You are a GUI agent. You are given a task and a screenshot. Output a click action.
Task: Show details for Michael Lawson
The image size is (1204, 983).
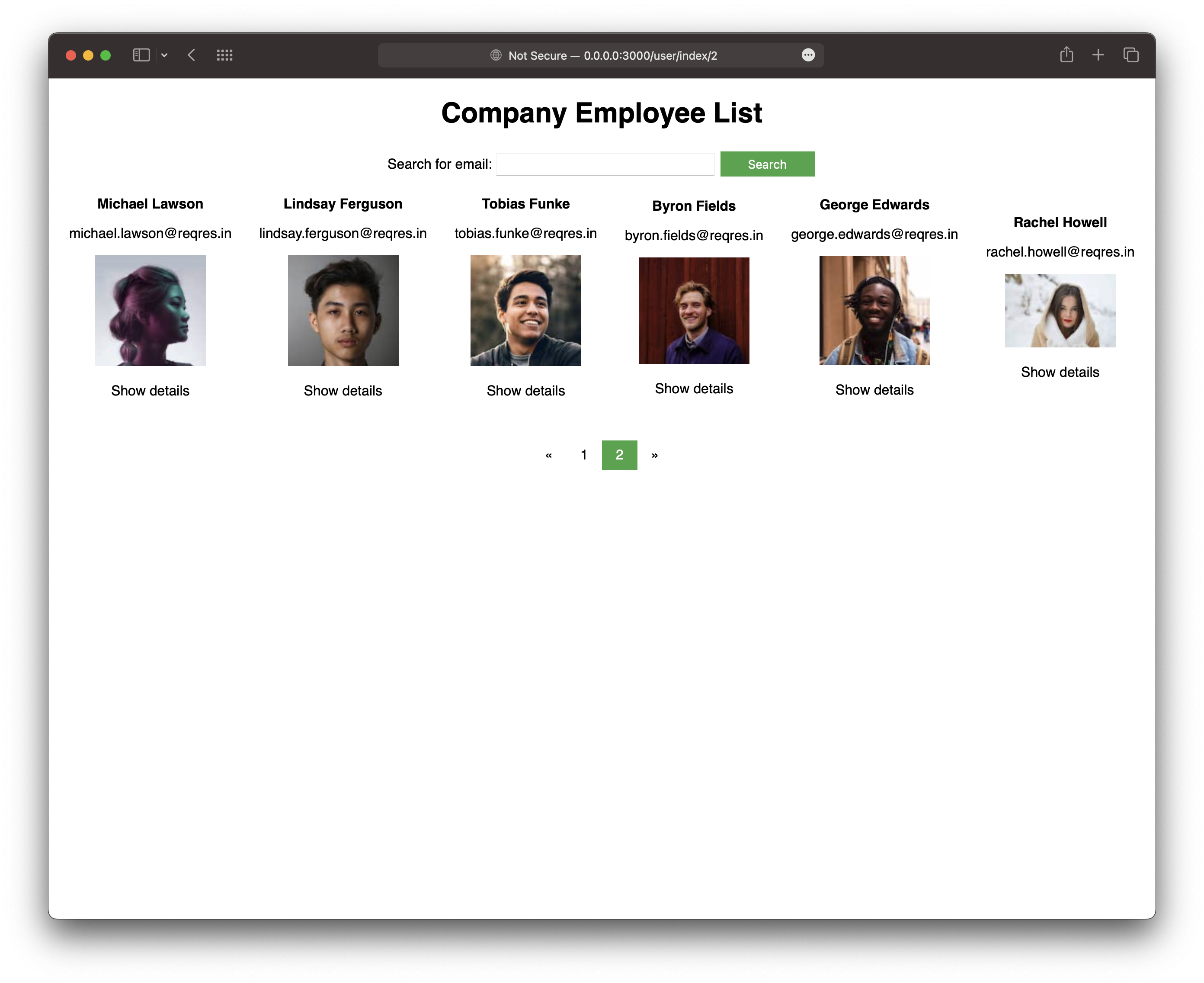150,391
